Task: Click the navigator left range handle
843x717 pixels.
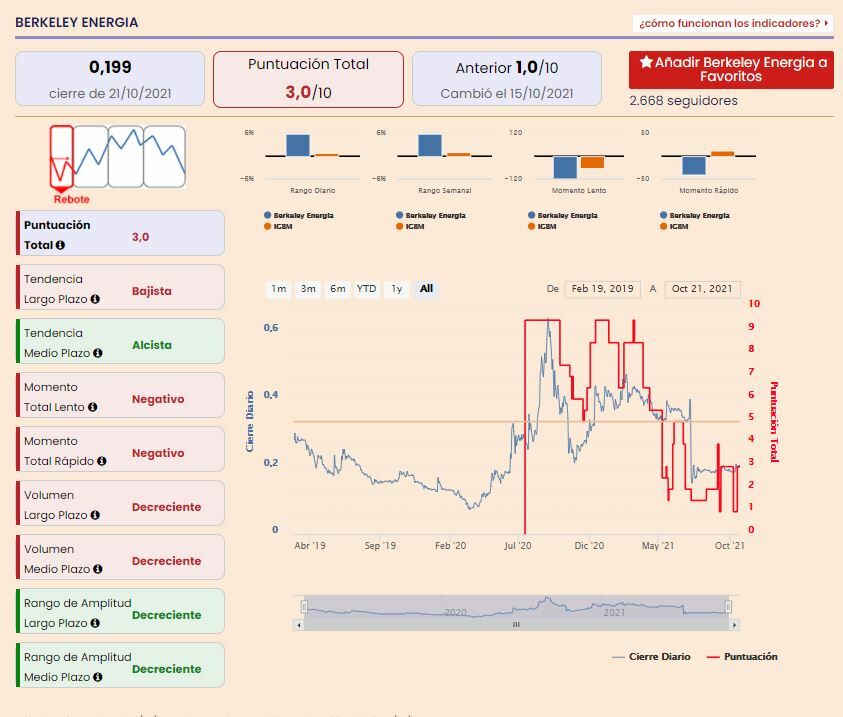Action: [304, 607]
